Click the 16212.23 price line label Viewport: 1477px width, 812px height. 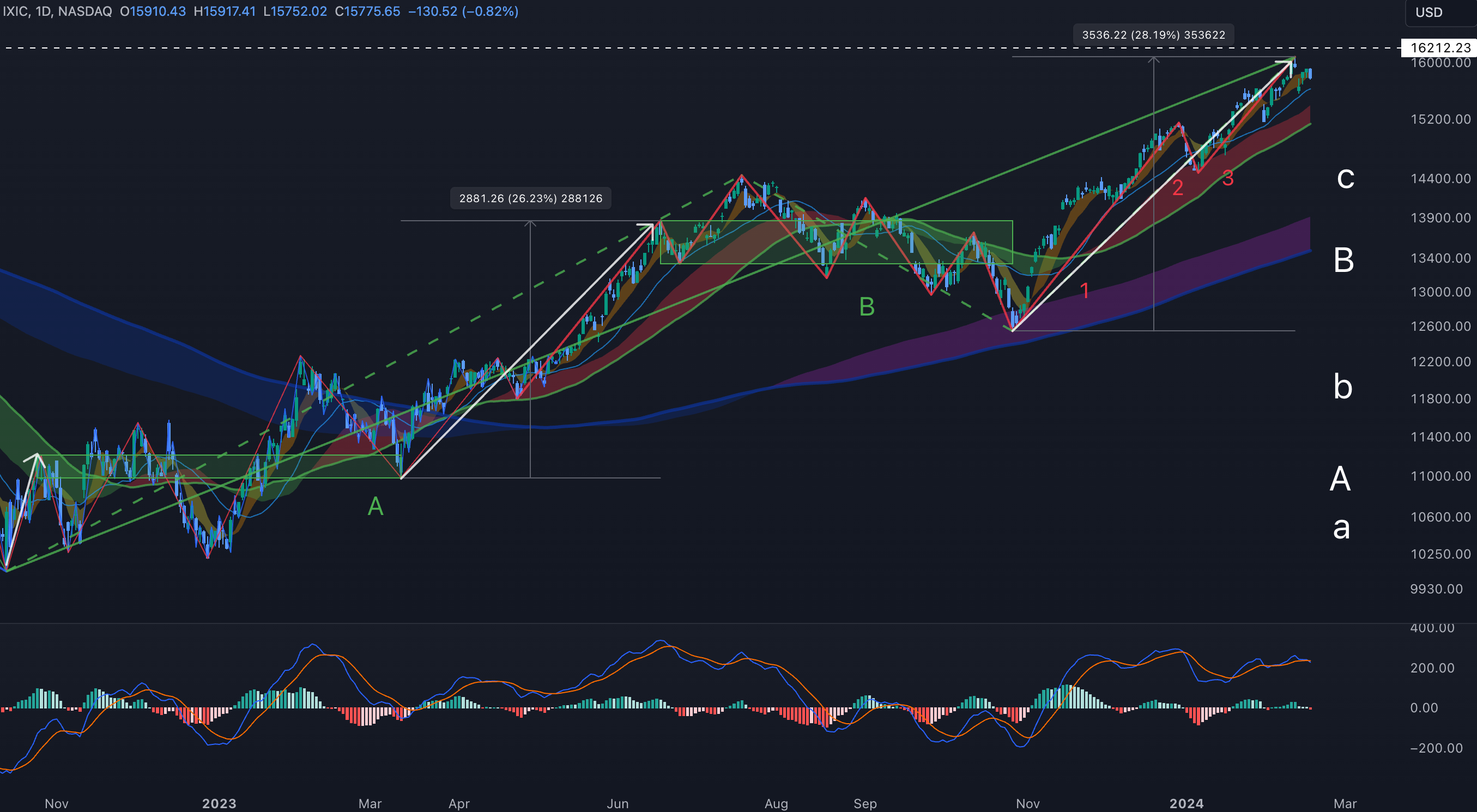(1440, 47)
